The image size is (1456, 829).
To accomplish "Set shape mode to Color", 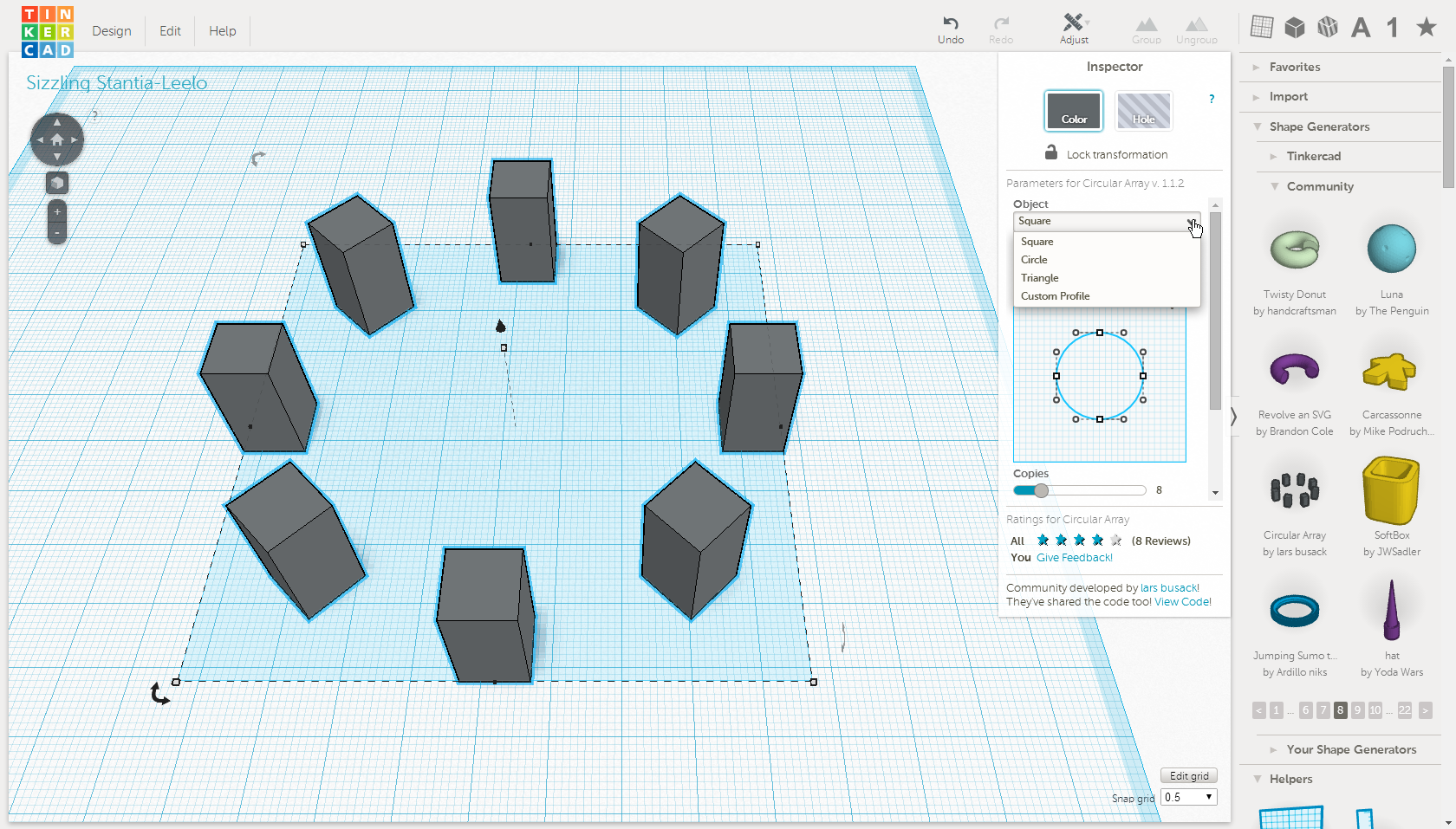I will click(1073, 111).
